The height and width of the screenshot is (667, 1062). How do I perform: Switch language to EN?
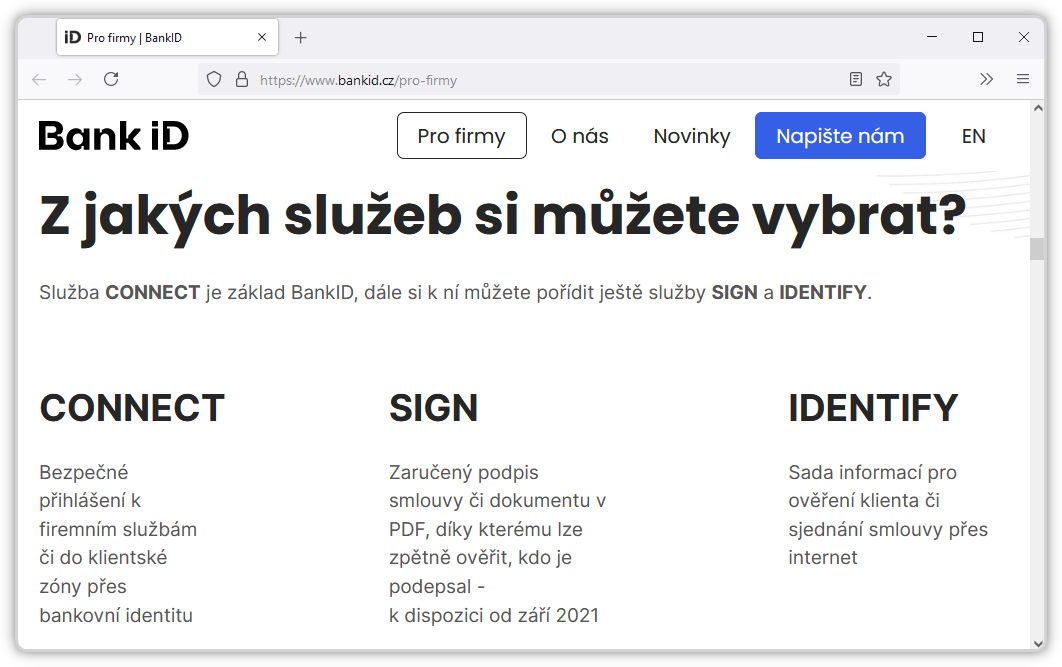pyautogui.click(x=974, y=136)
